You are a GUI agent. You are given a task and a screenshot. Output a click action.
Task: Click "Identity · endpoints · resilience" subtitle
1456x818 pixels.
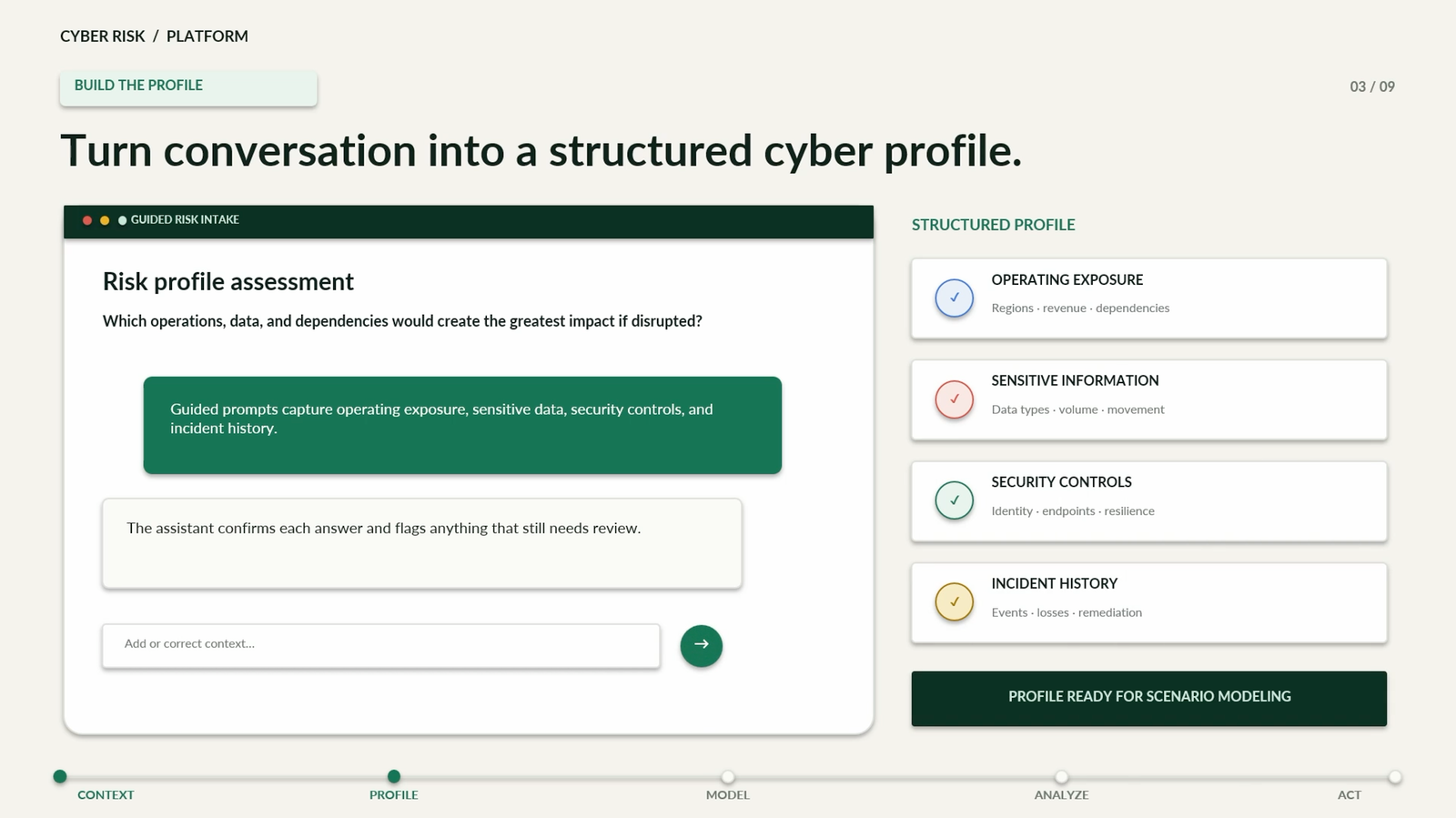point(1073,511)
